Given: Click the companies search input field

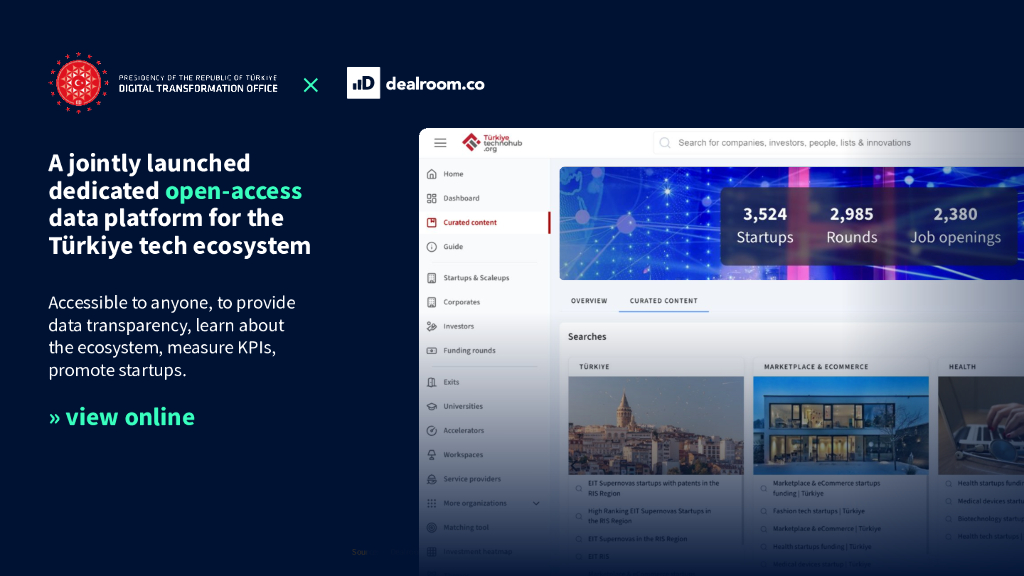Looking at the screenshot, I should (839, 142).
